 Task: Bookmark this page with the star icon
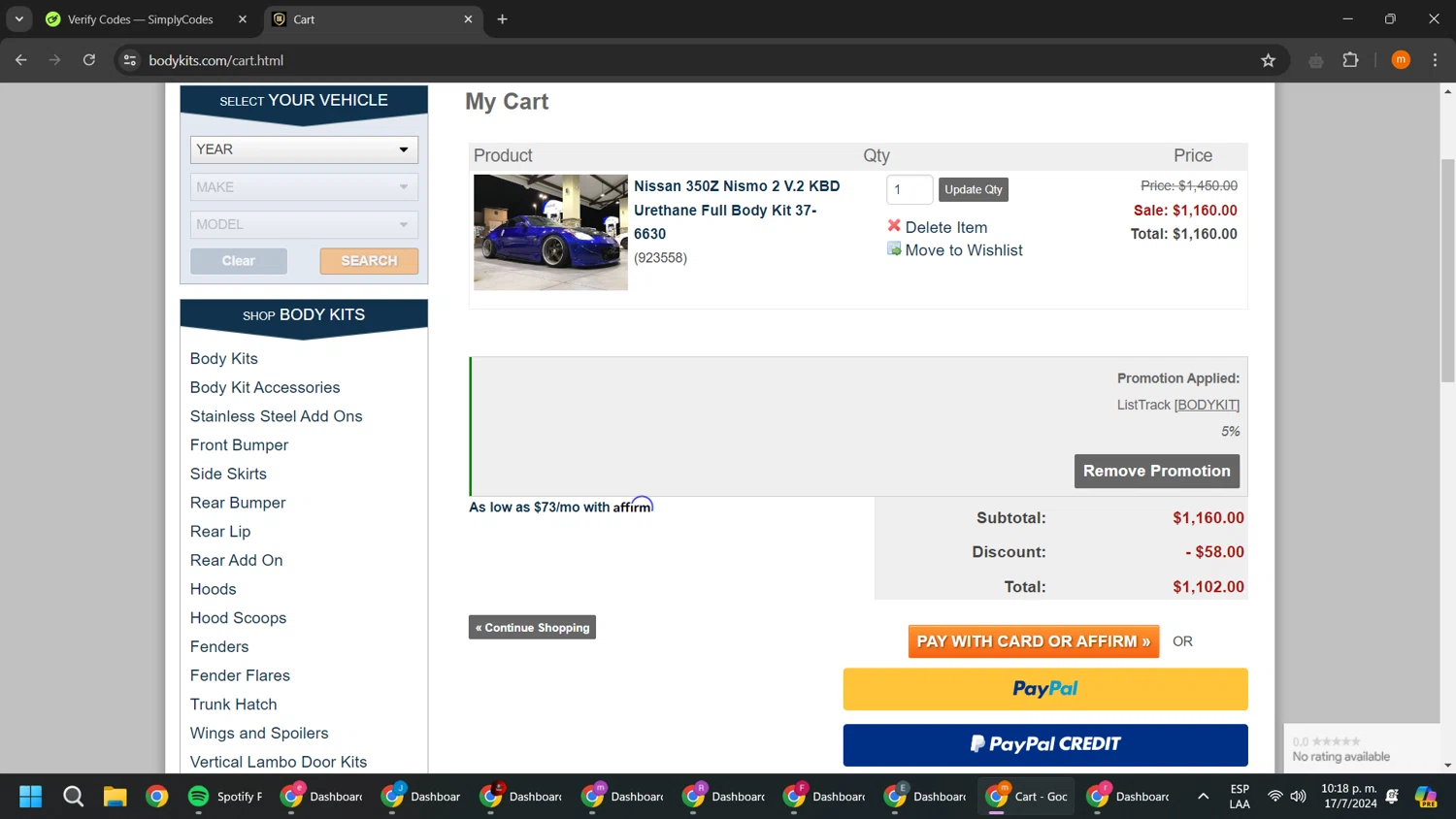(1268, 60)
